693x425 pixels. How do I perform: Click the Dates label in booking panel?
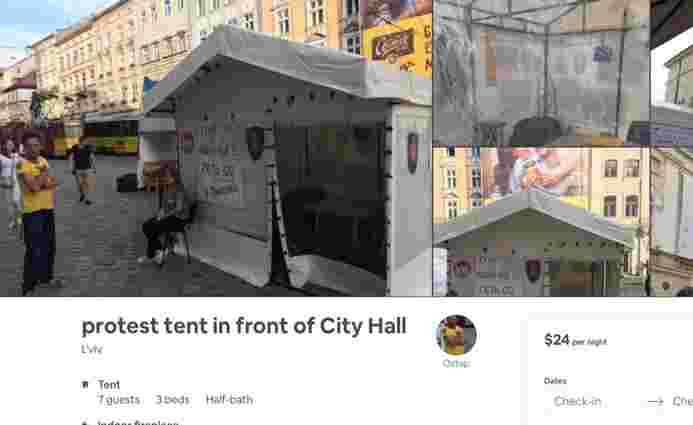555,381
